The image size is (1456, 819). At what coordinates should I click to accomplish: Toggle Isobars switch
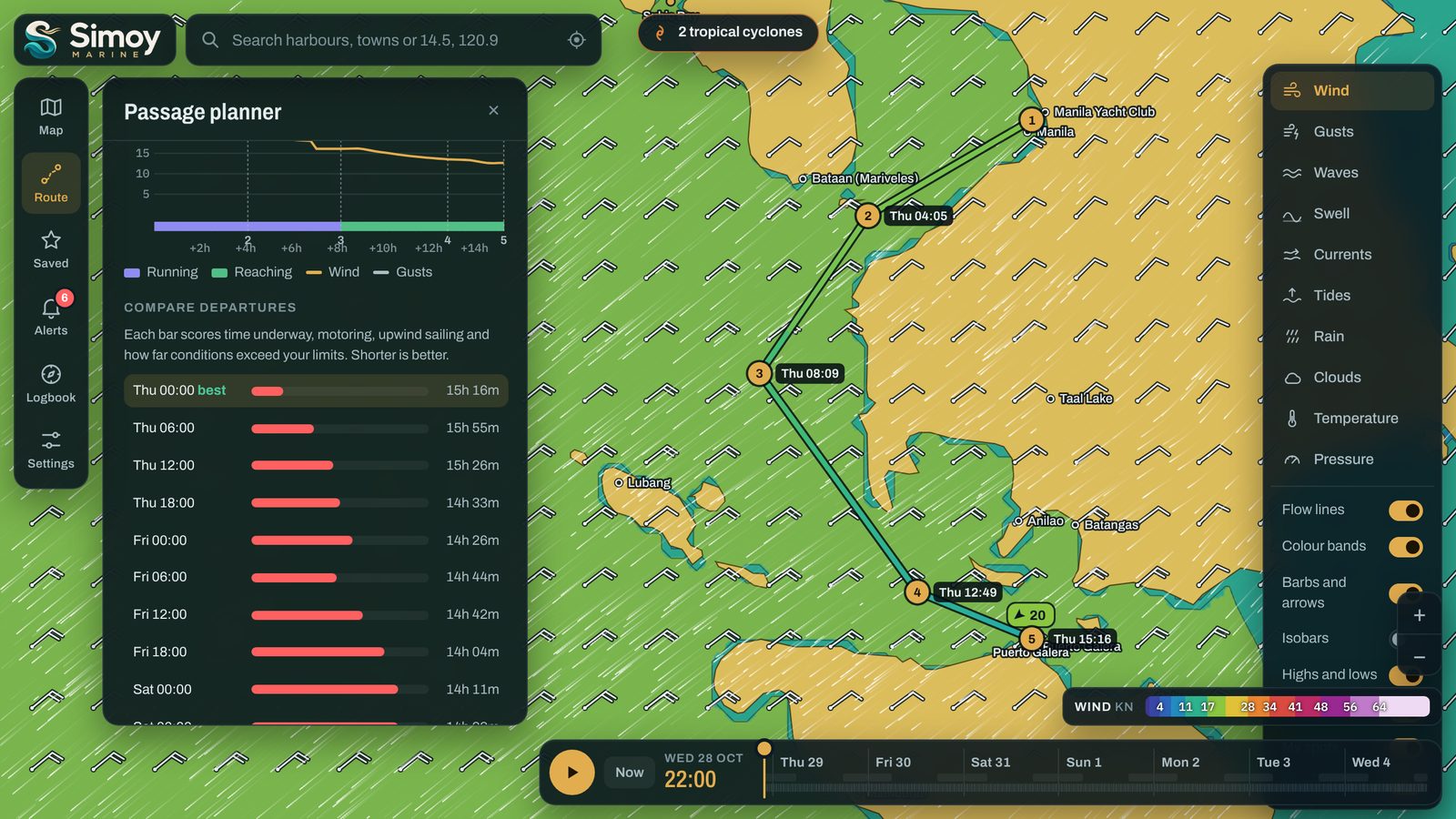1396,639
